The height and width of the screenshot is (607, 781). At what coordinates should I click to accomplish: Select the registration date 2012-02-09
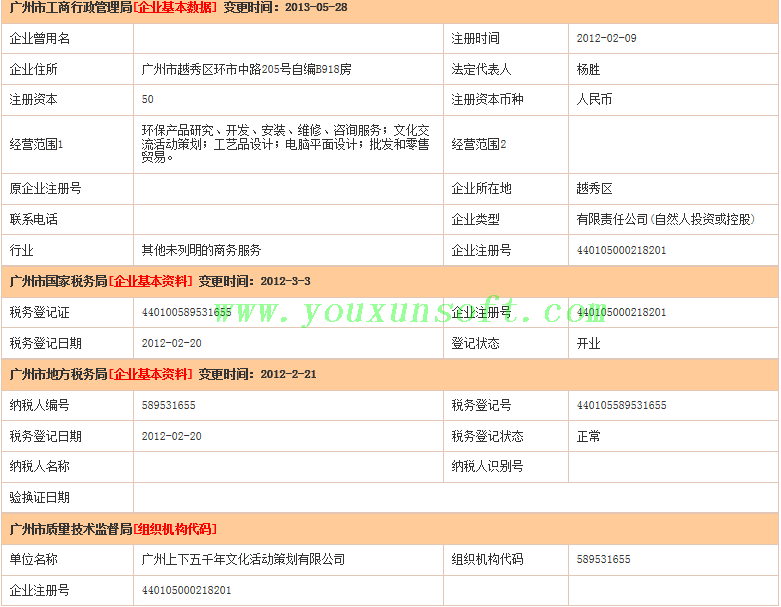(x=606, y=38)
